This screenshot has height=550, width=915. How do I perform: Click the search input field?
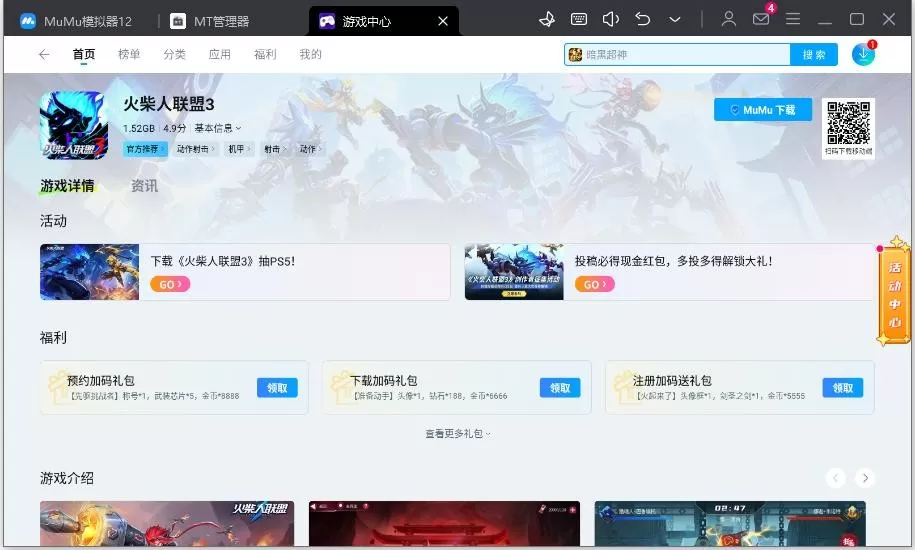pos(677,54)
